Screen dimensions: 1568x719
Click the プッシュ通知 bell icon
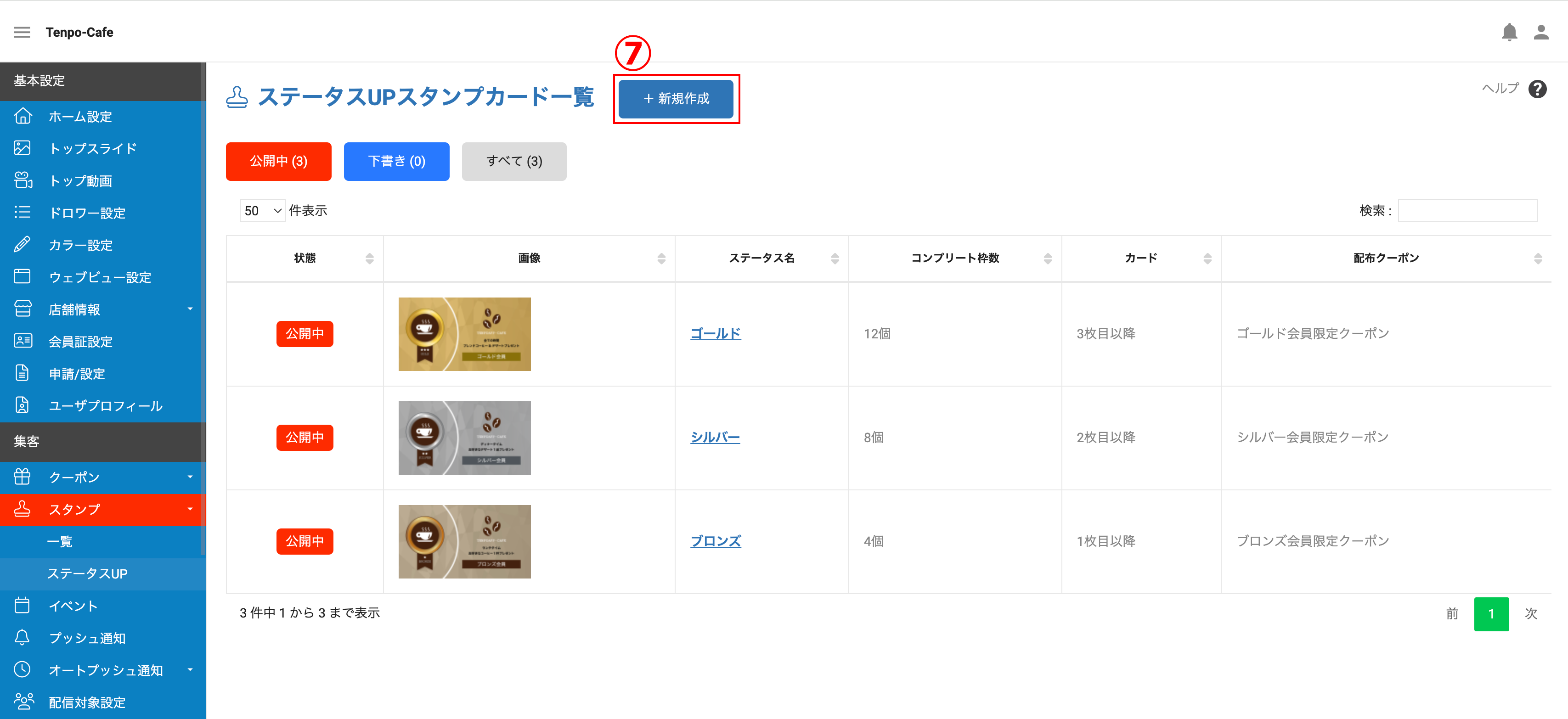[23, 637]
